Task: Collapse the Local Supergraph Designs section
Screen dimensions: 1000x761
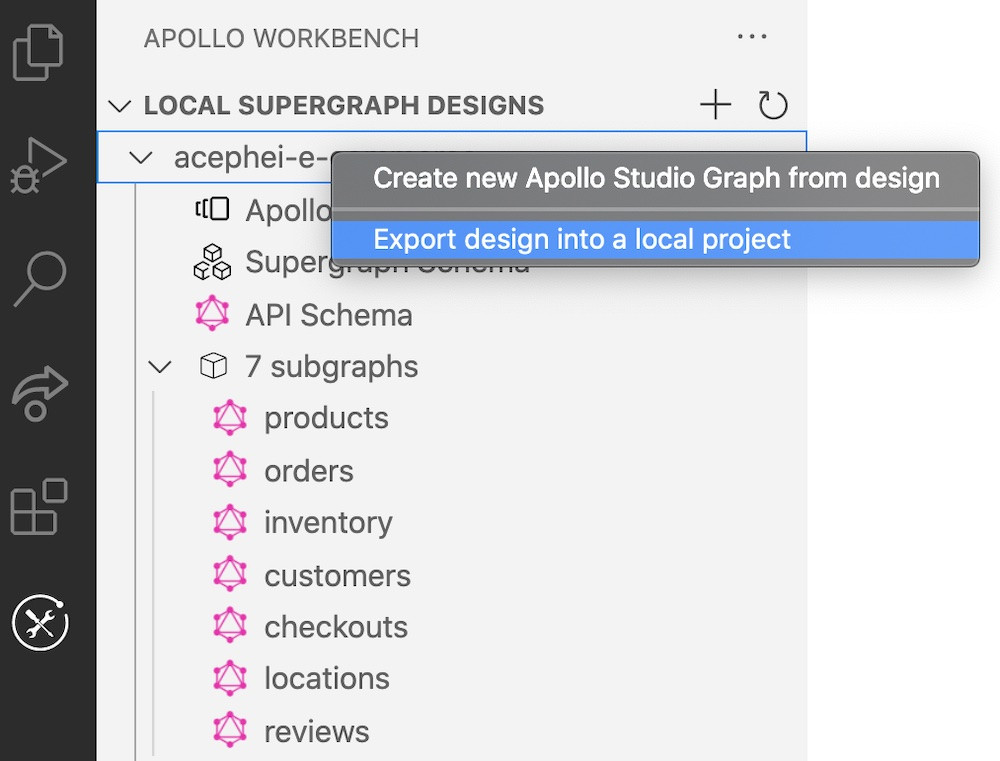Action: point(120,105)
